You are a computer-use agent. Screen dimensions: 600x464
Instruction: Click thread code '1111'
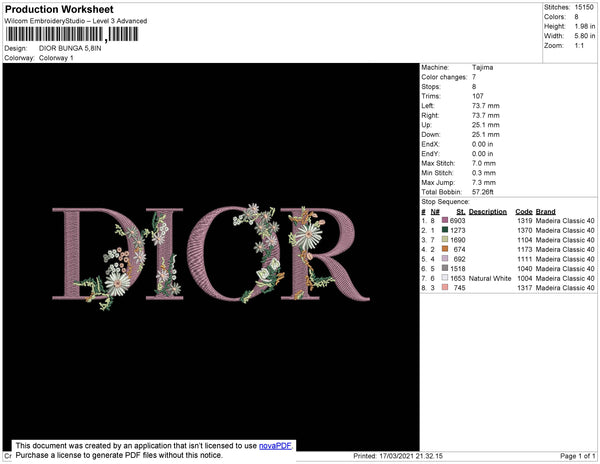pyautogui.click(x=525, y=259)
